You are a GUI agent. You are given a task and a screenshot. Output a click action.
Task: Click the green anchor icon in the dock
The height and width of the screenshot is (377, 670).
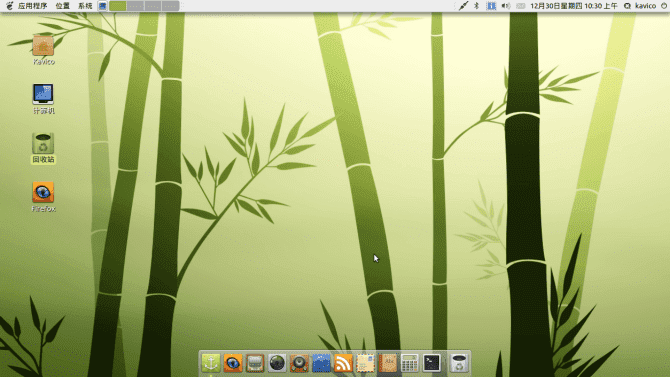(x=211, y=363)
